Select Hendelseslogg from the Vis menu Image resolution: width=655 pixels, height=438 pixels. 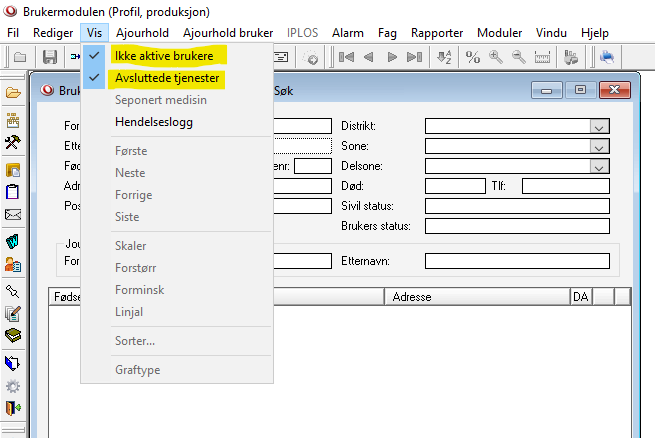154,122
